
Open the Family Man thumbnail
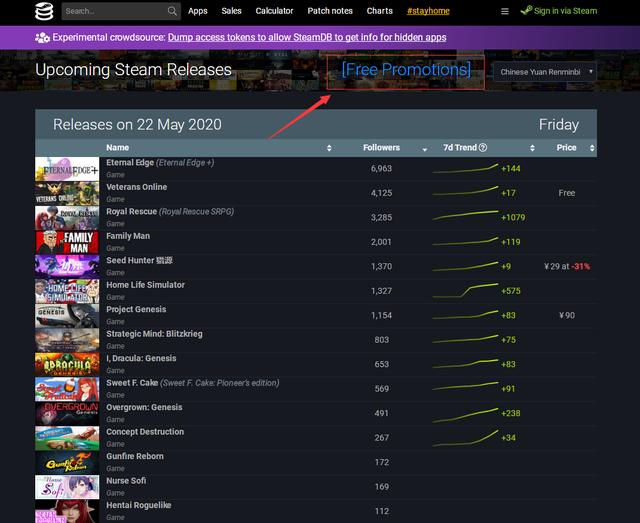click(x=67, y=242)
